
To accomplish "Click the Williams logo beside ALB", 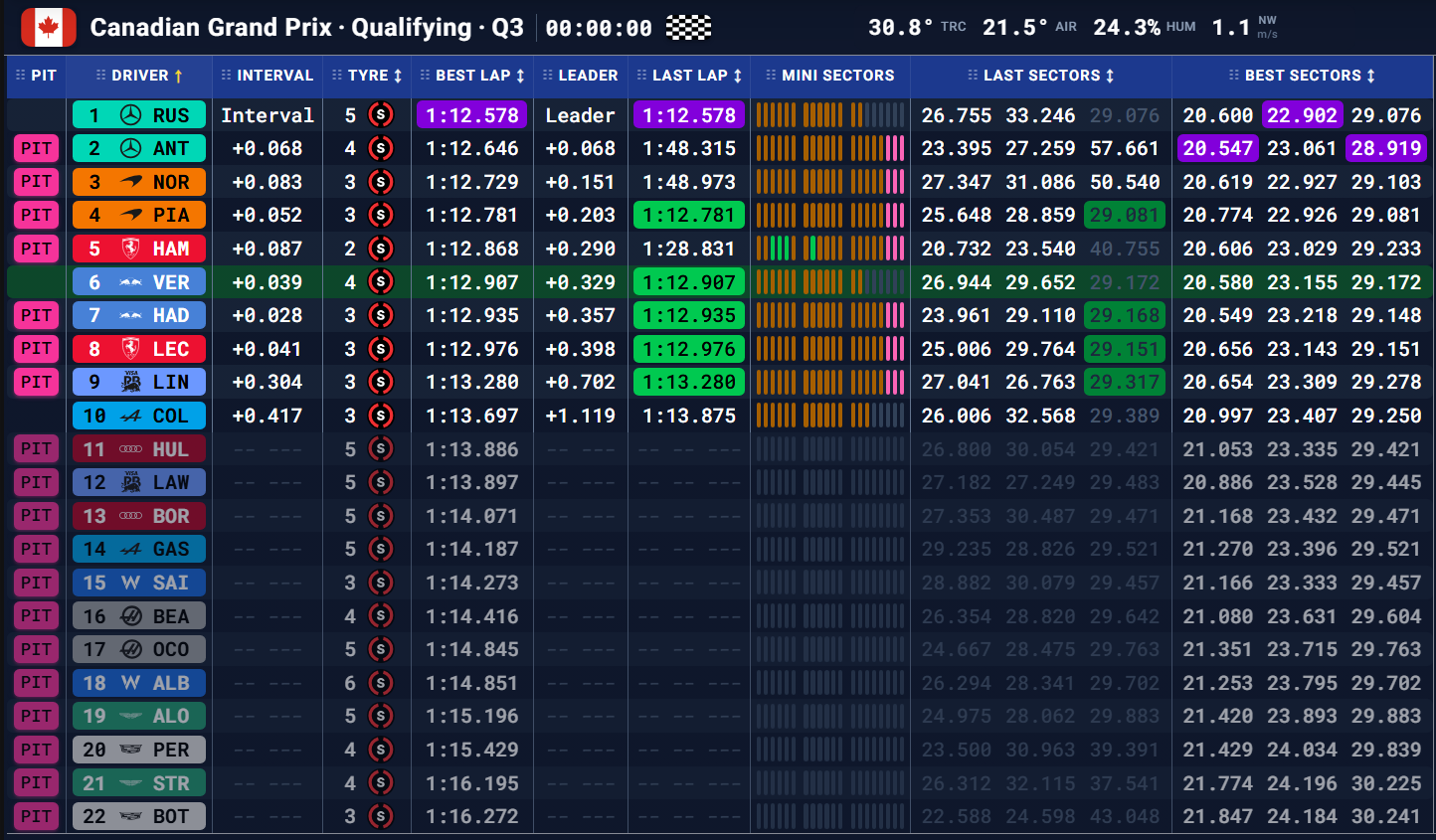I will click(x=130, y=683).
